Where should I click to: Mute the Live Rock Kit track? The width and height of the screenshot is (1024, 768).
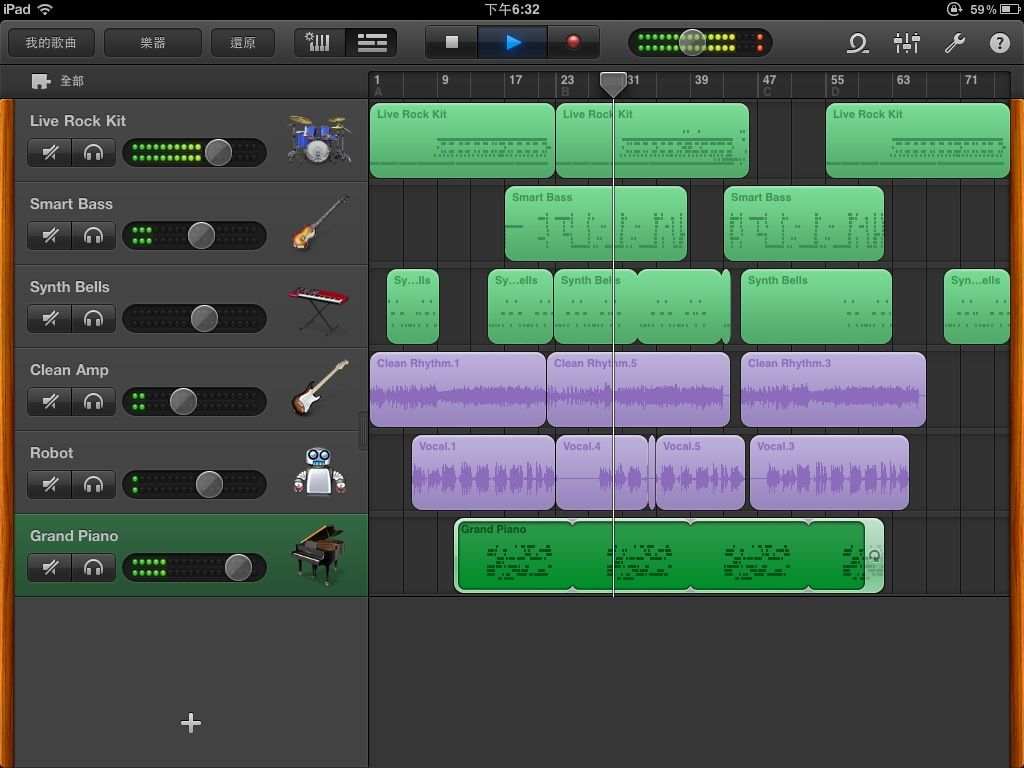coord(50,153)
